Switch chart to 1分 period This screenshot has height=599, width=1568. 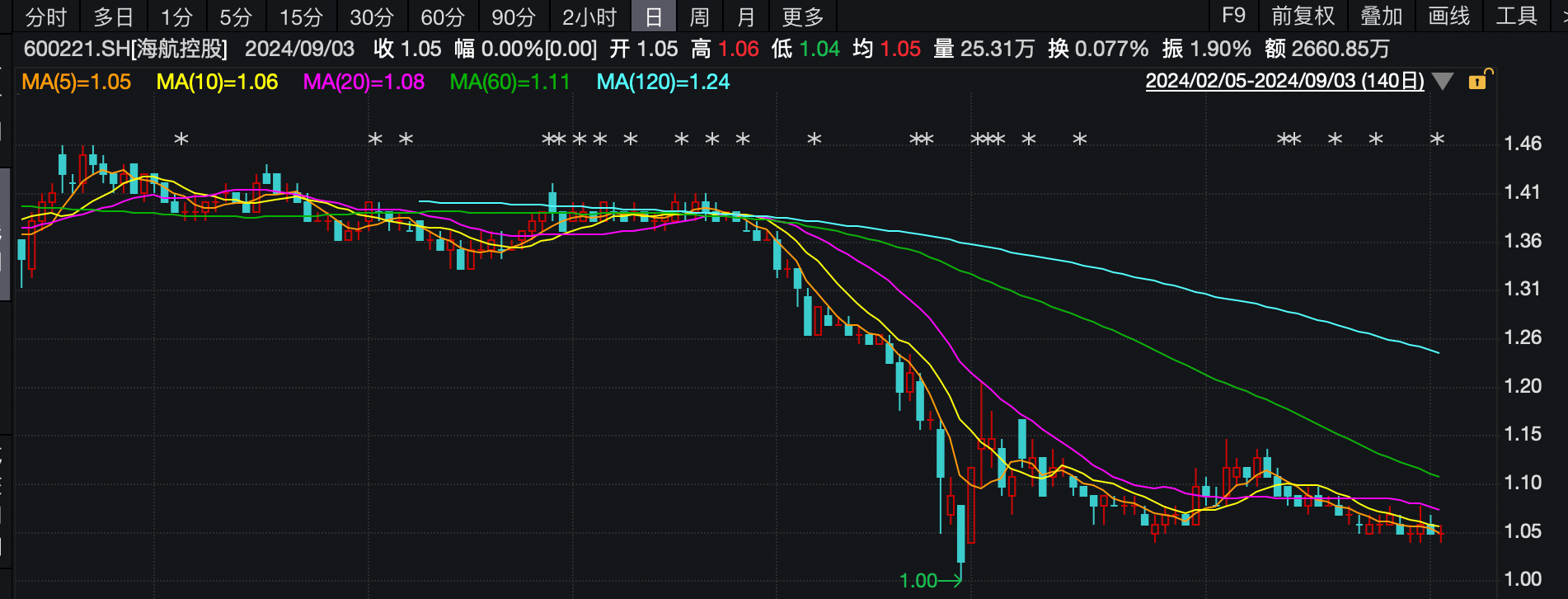(x=176, y=17)
